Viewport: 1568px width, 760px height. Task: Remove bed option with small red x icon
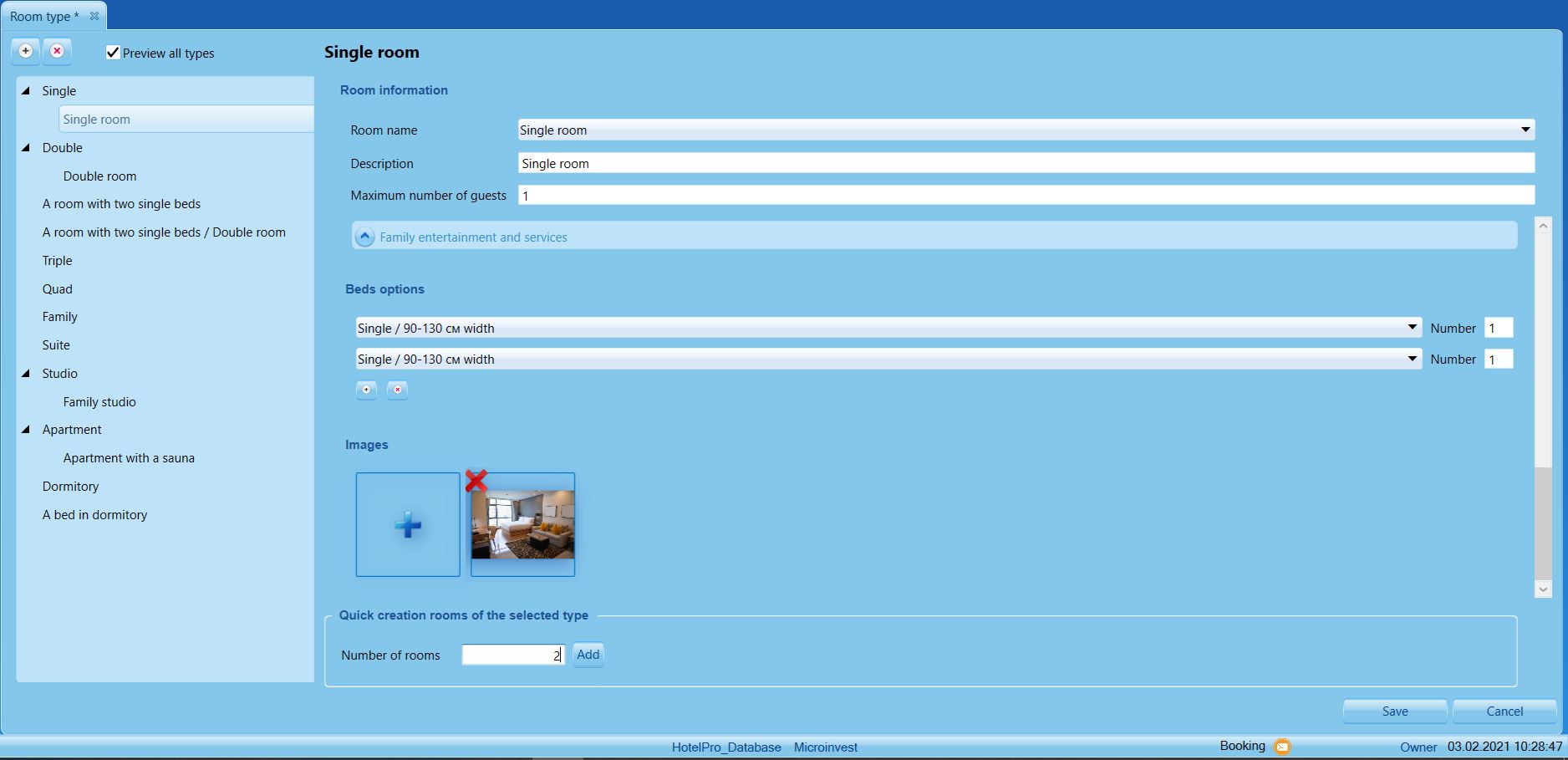click(397, 390)
